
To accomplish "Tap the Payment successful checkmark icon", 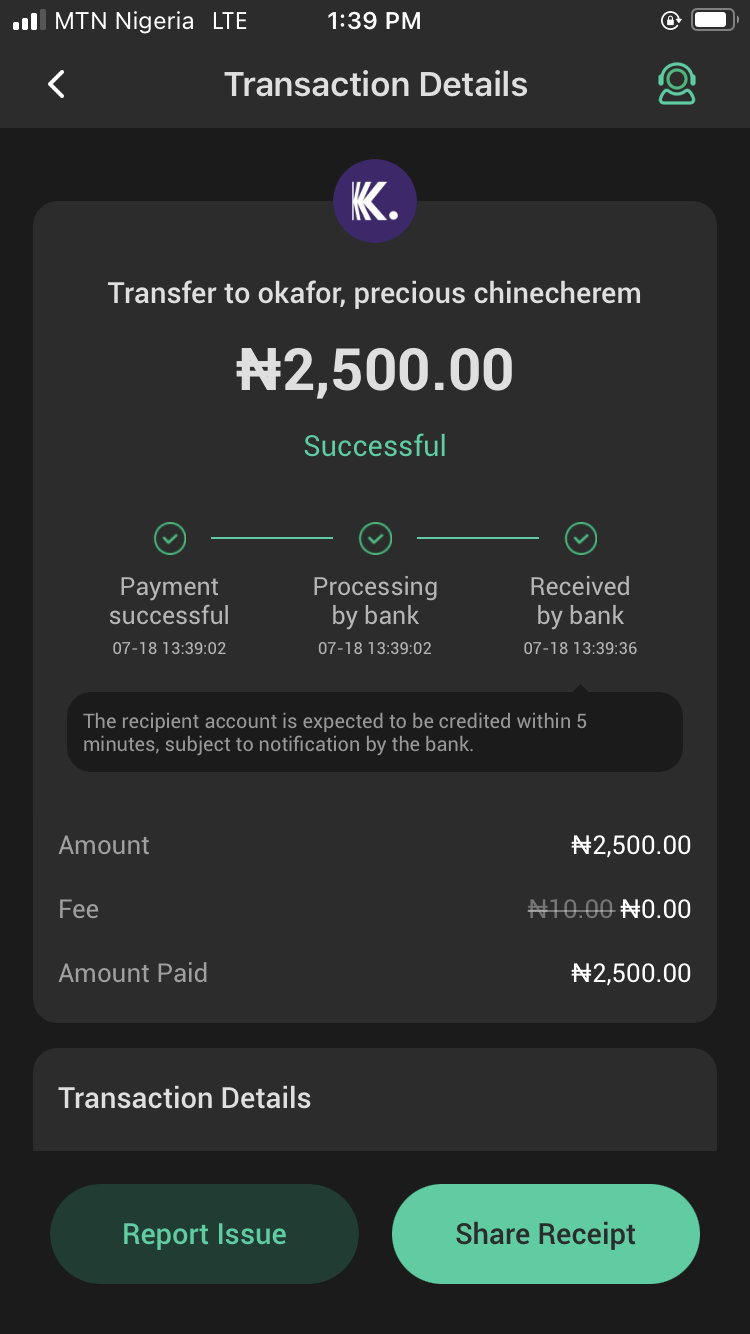I will (170, 539).
